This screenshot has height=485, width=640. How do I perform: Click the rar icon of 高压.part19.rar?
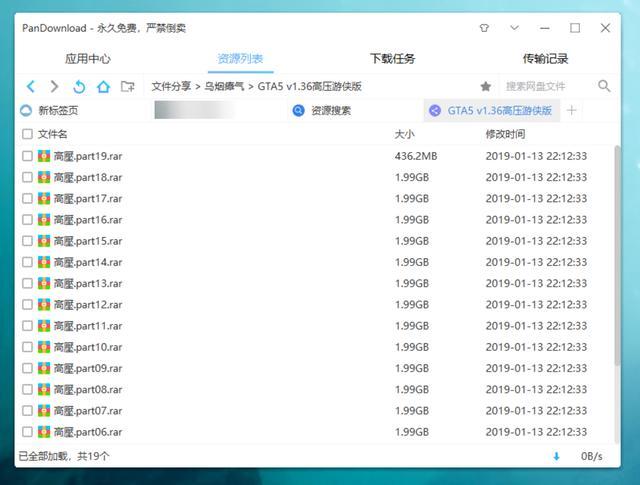click(44, 156)
